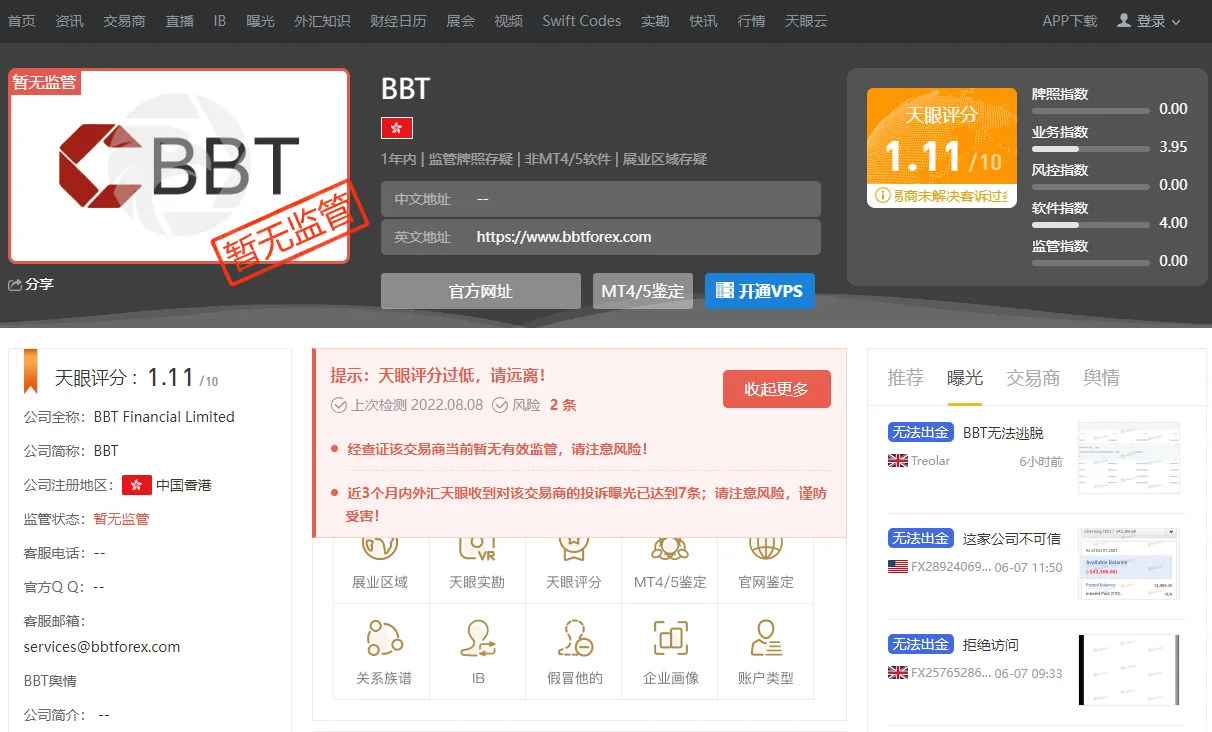Click the 天眼评分 1.11 score badge

942,148
